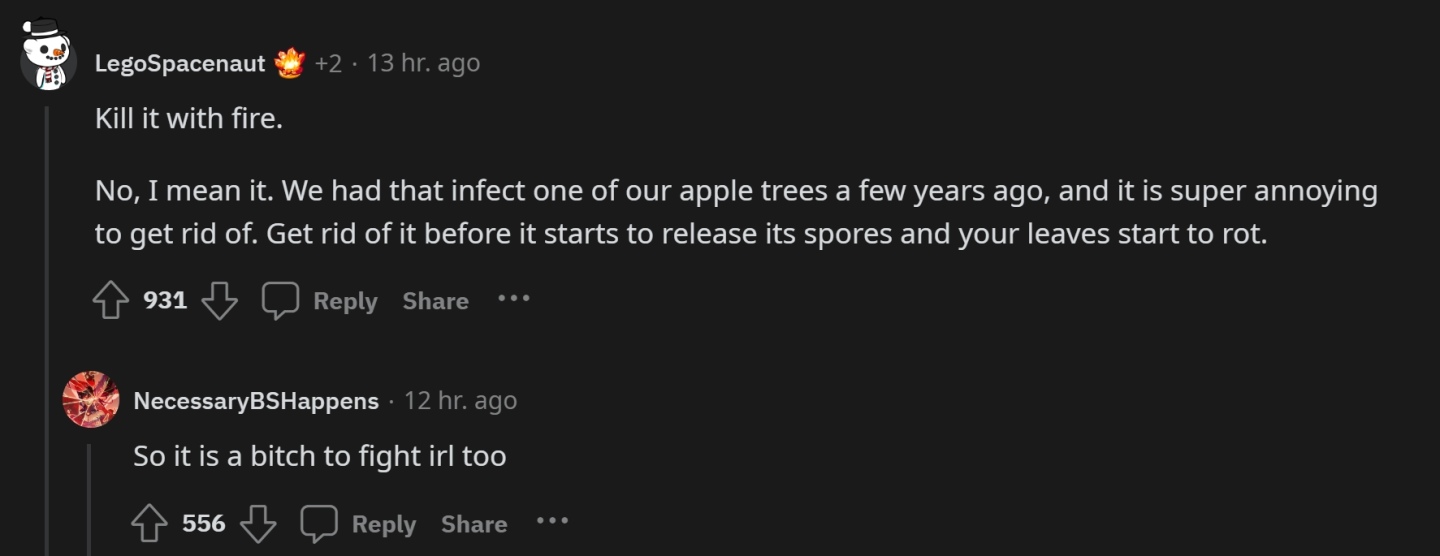Downvote NecessaryBSHappens's reply

tap(258, 524)
